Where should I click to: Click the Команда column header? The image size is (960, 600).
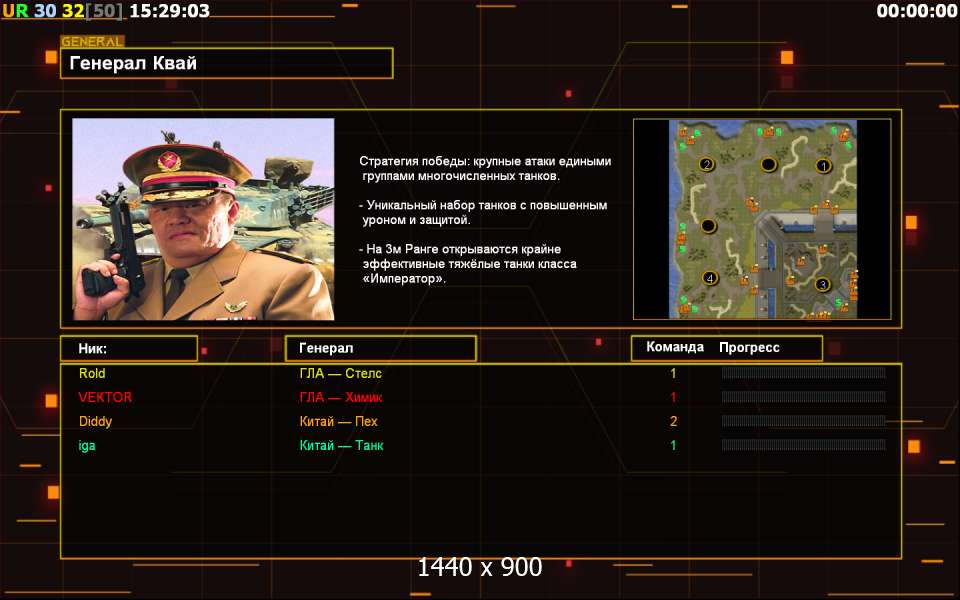pyautogui.click(x=675, y=347)
